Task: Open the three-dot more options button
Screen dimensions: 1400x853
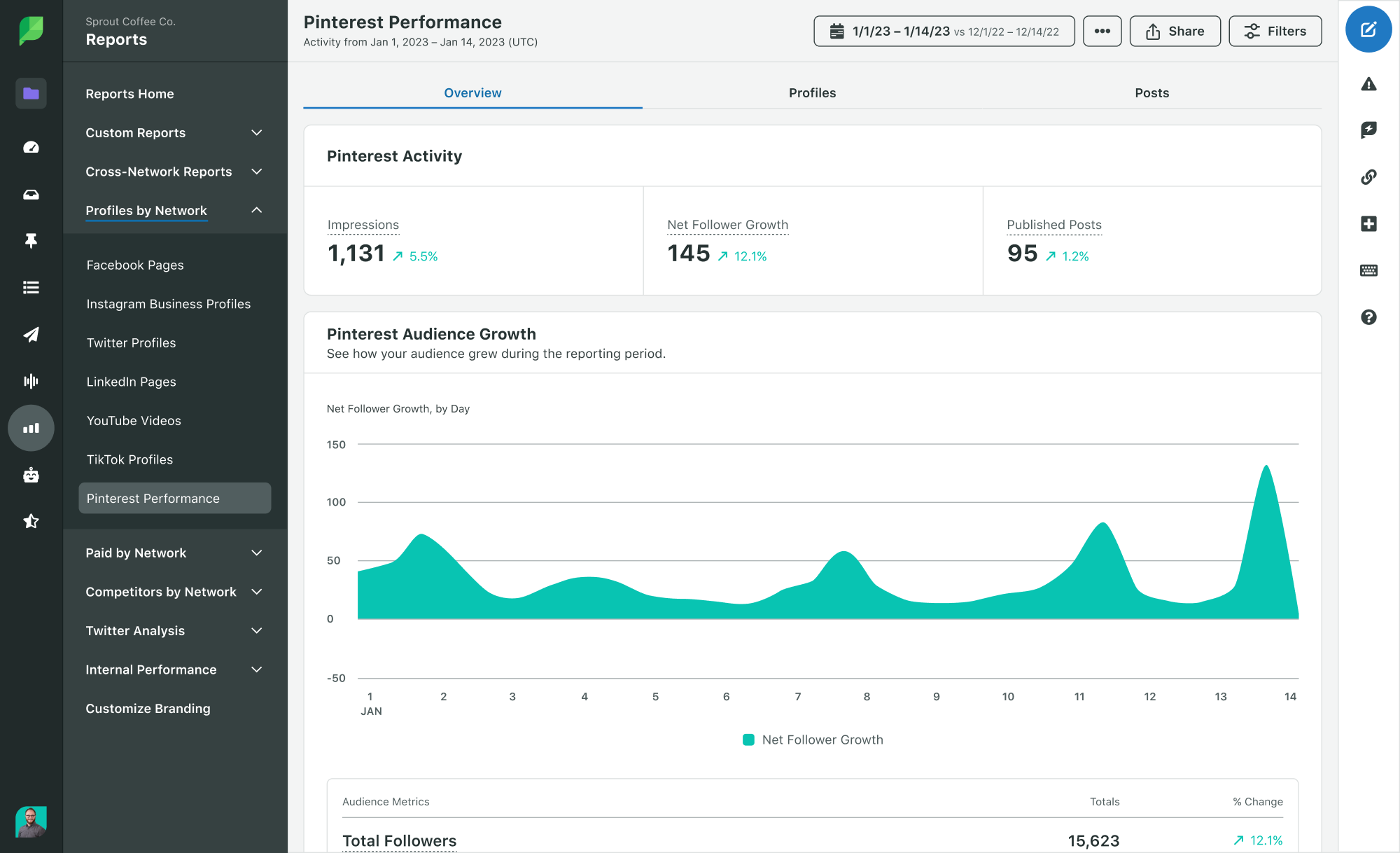Action: [x=1102, y=31]
